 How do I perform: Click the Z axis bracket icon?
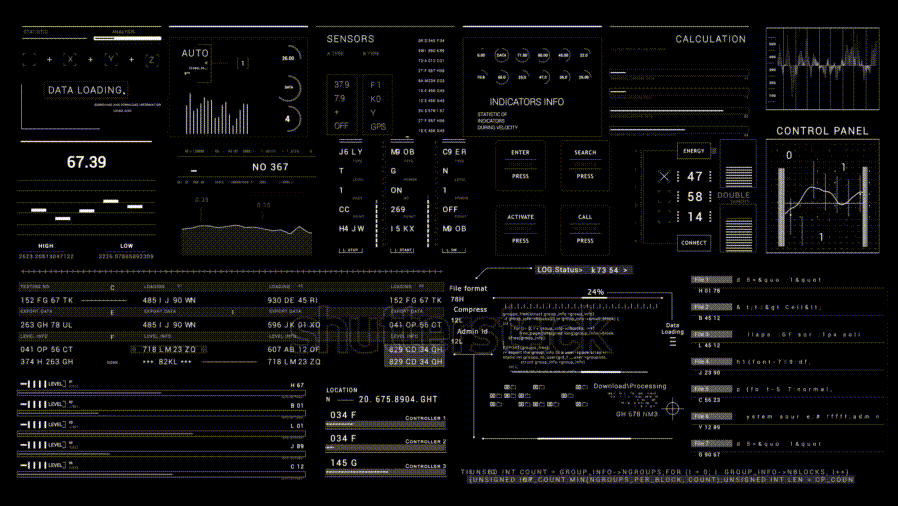coord(150,60)
